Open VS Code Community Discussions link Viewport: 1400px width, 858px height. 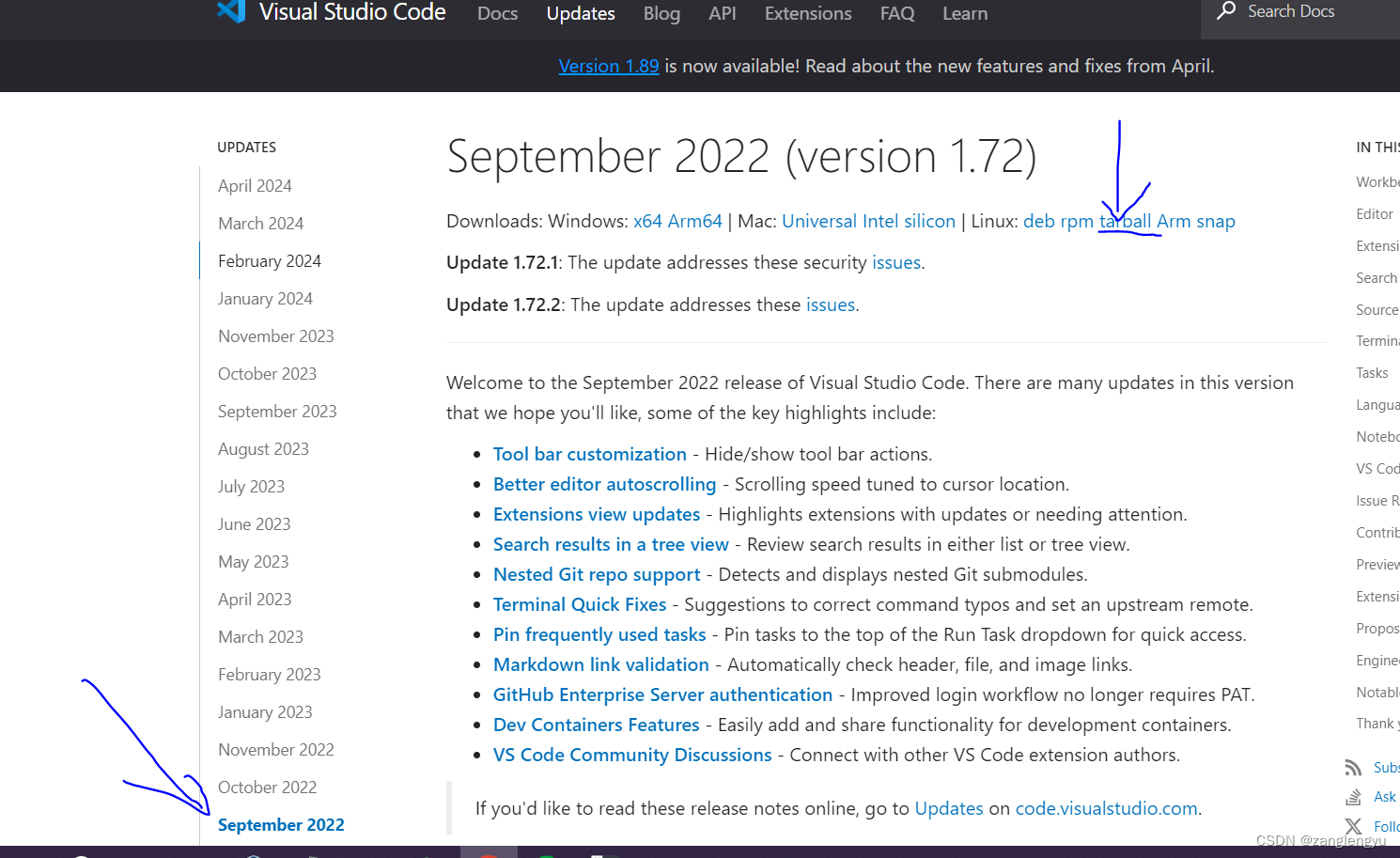[632, 755]
